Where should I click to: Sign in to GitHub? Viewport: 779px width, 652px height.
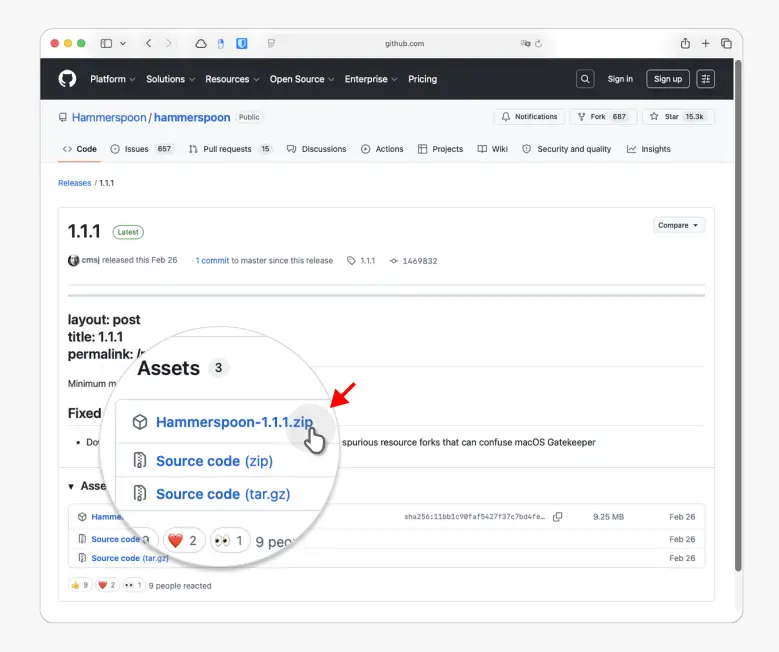[x=620, y=79]
